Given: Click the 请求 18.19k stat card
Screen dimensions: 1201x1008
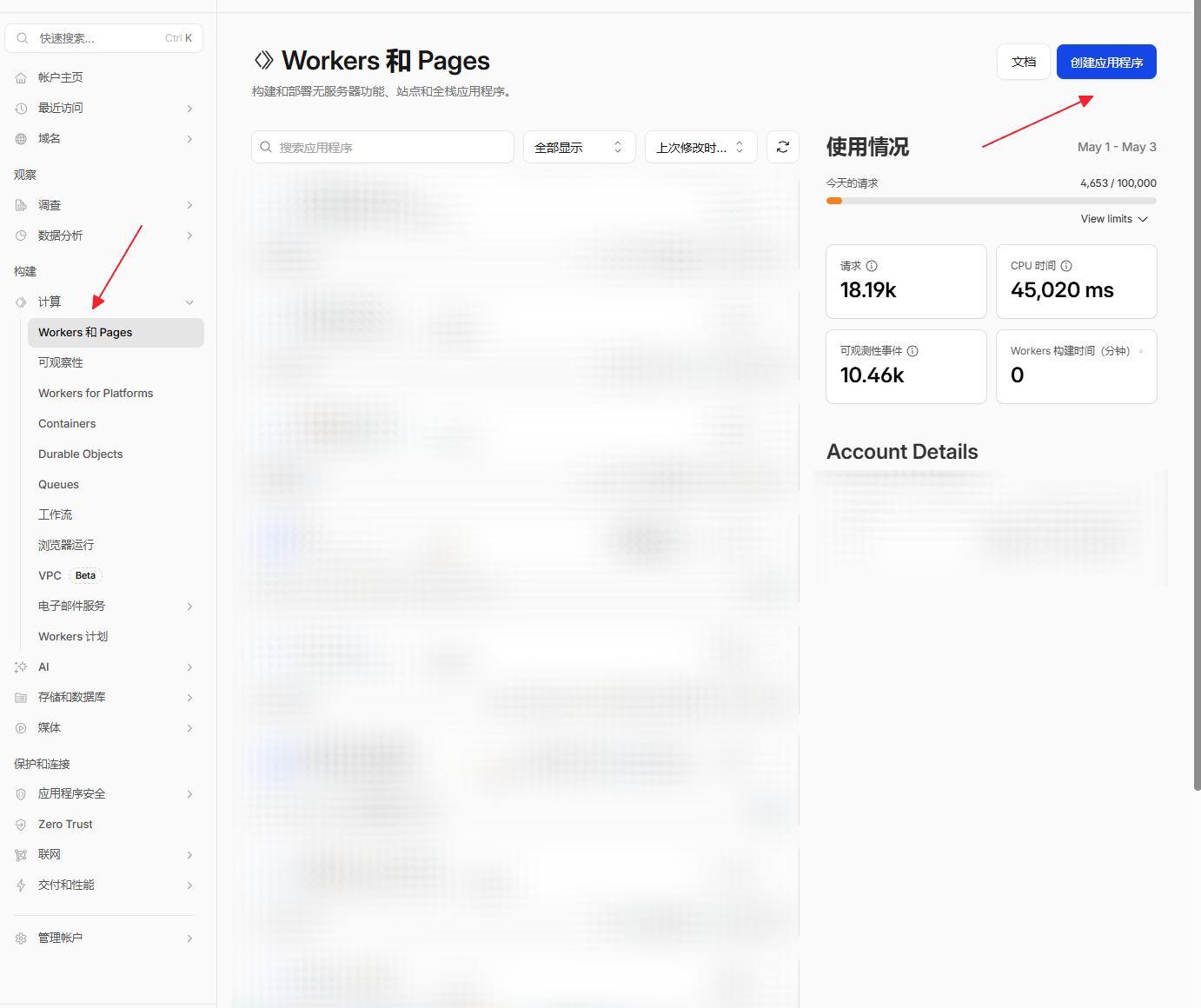Looking at the screenshot, I should pos(906,282).
